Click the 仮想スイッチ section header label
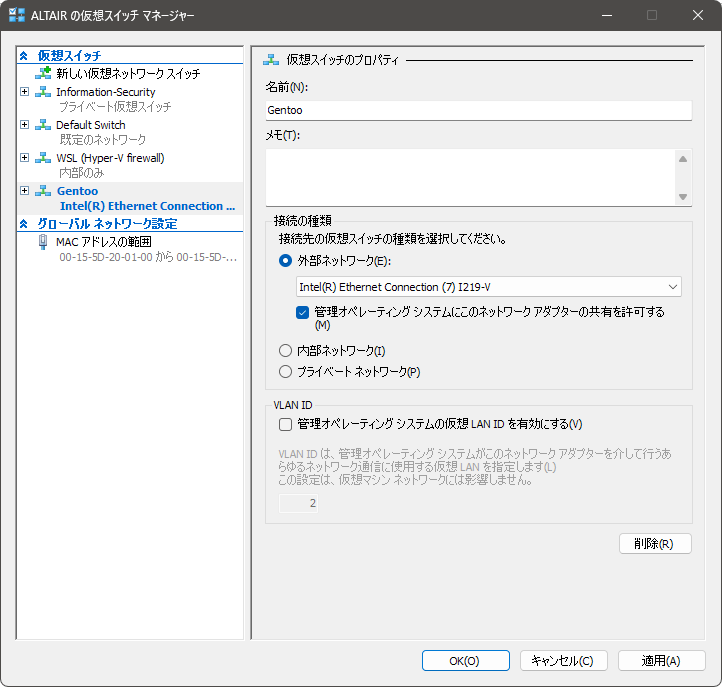This screenshot has width=722, height=687. point(70,56)
